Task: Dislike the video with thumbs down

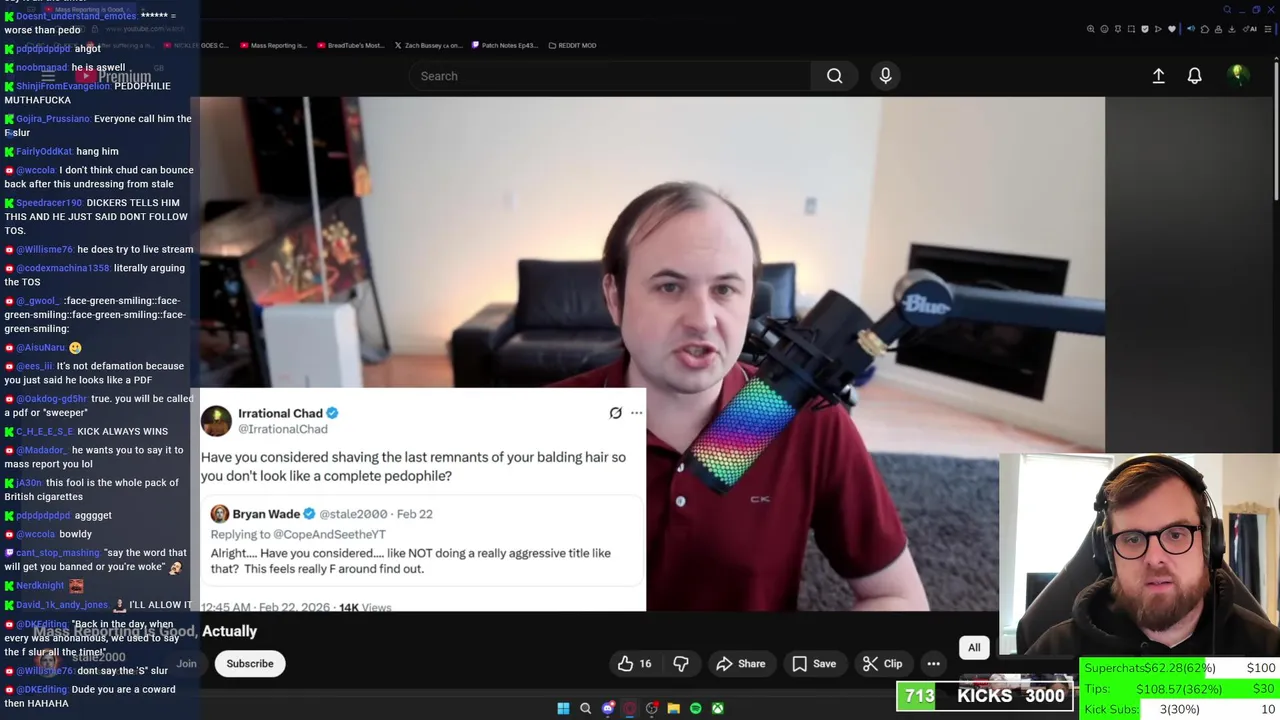Action: click(681, 664)
